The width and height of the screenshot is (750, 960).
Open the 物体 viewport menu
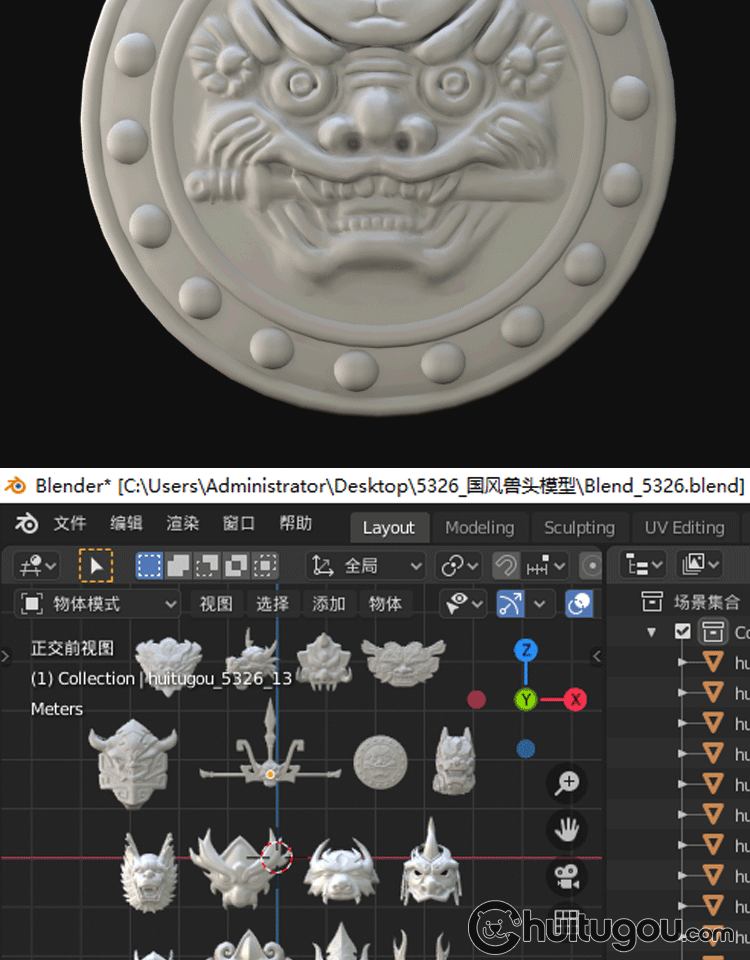385,604
